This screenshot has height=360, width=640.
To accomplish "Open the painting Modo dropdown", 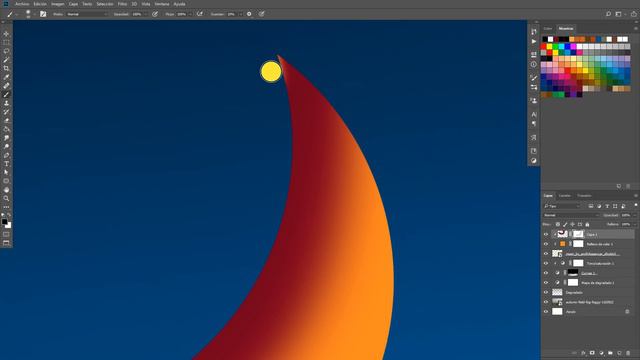I will pos(87,14).
